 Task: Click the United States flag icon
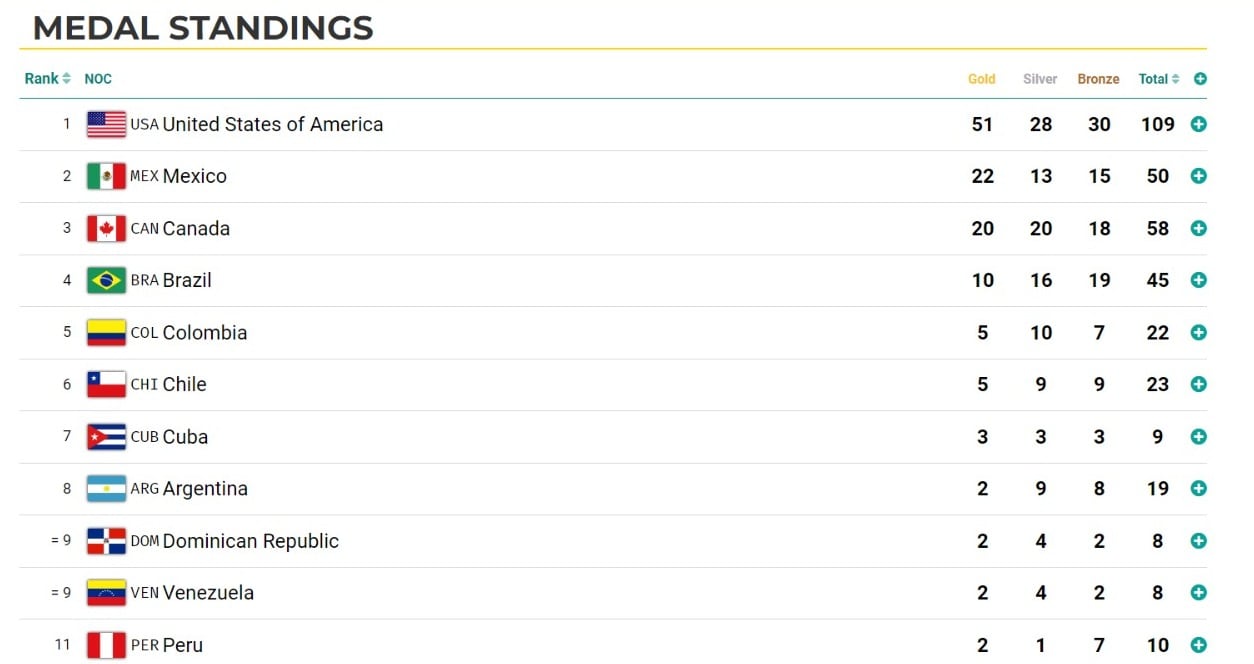pos(106,124)
